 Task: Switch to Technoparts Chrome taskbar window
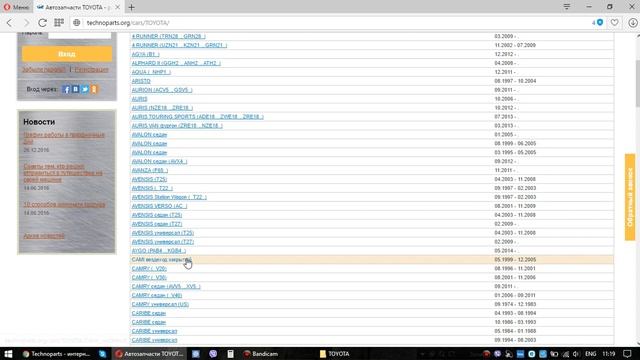click(56, 354)
